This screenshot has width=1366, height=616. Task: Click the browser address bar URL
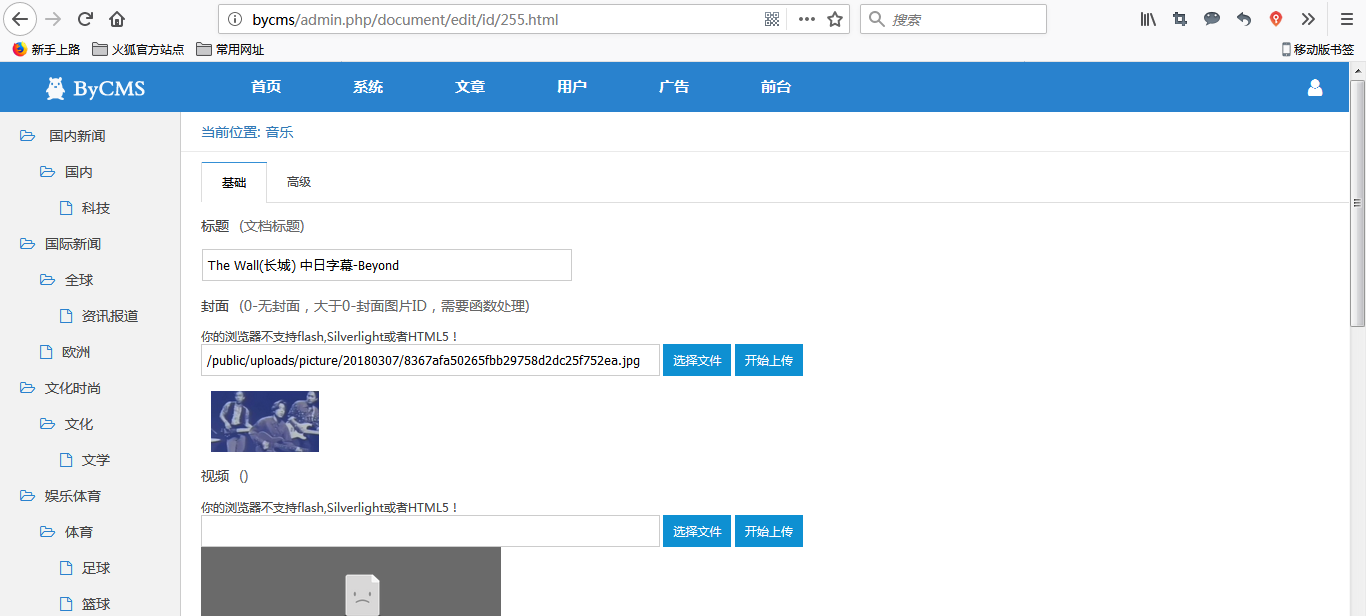(x=405, y=19)
